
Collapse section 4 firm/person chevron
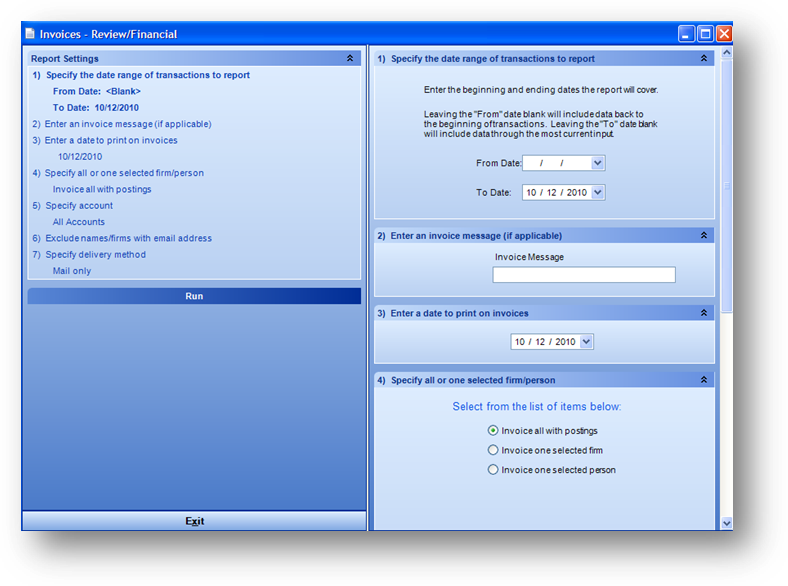point(704,379)
